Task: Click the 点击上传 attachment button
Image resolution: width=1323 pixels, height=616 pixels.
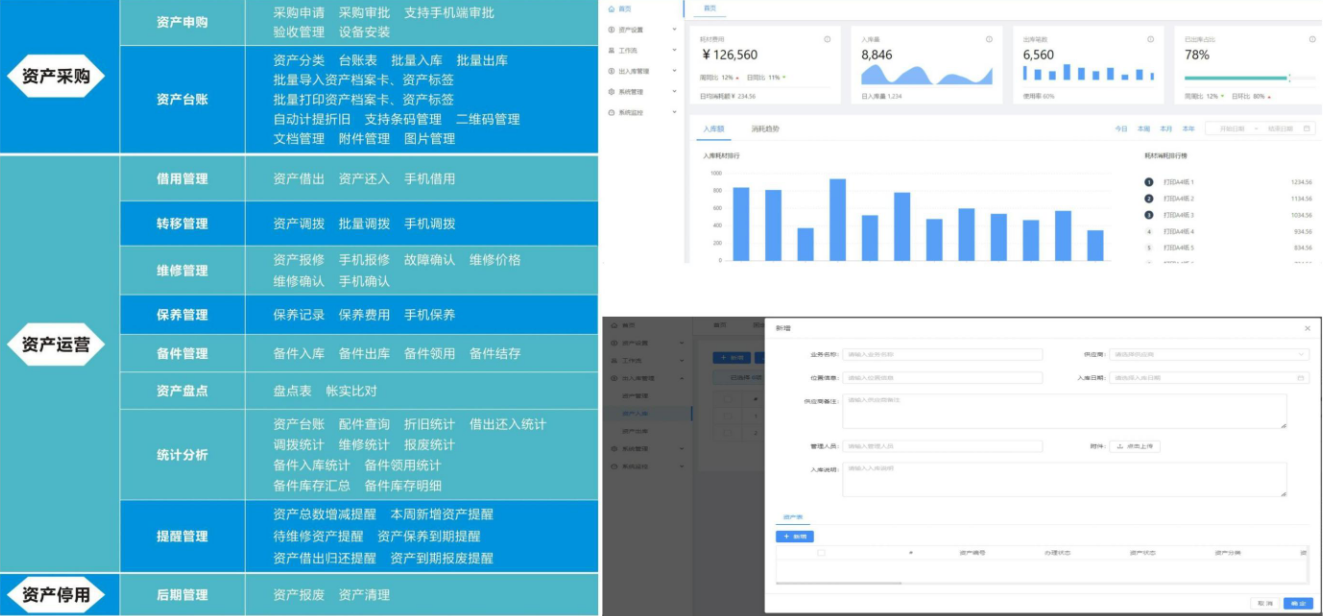Action: pyautogui.click(x=1135, y=446)
